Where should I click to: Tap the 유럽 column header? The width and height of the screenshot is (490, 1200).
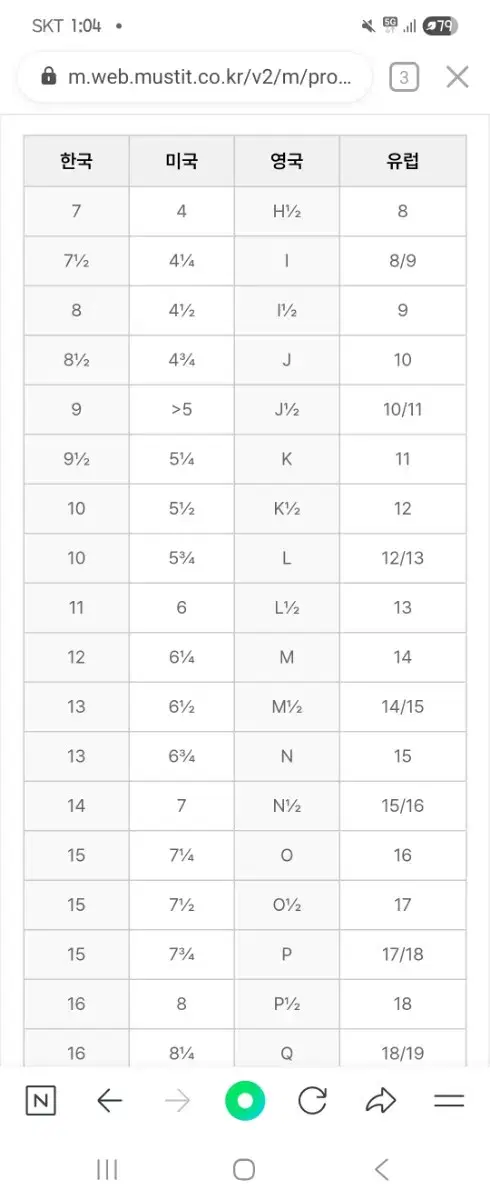(x=403, y=161)
